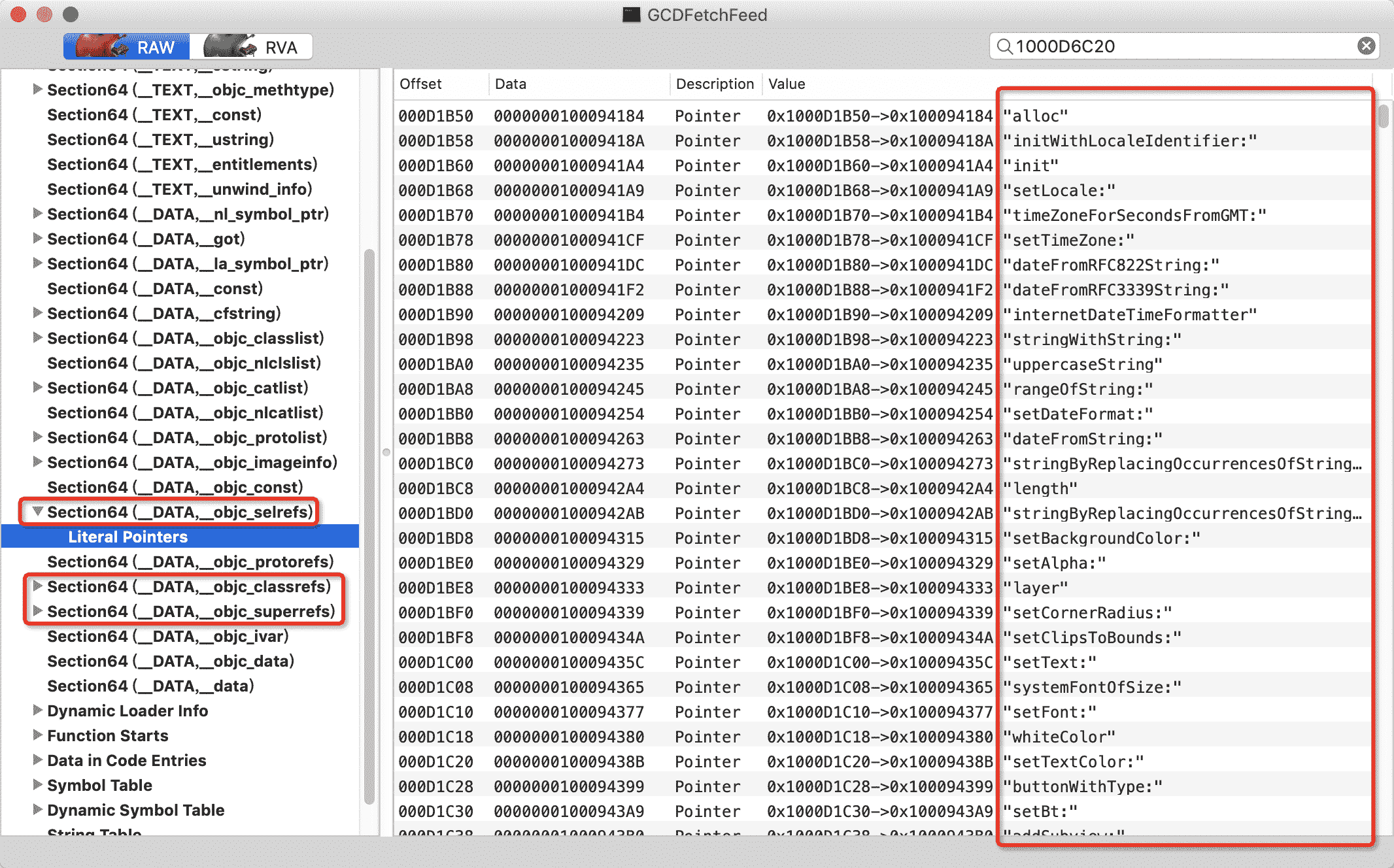This screenshot has width=1394, height=868.
Task: Click the data table vertical scrollbar
Action: [1383, 116]
